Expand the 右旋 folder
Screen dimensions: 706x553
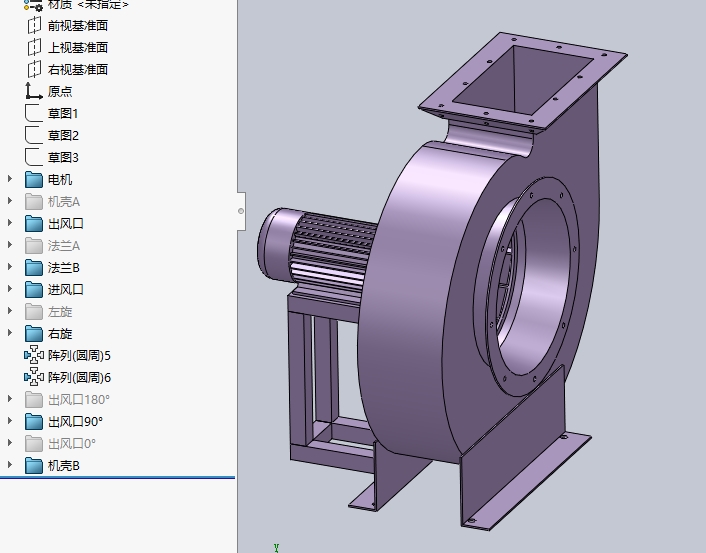coord(10,333)
